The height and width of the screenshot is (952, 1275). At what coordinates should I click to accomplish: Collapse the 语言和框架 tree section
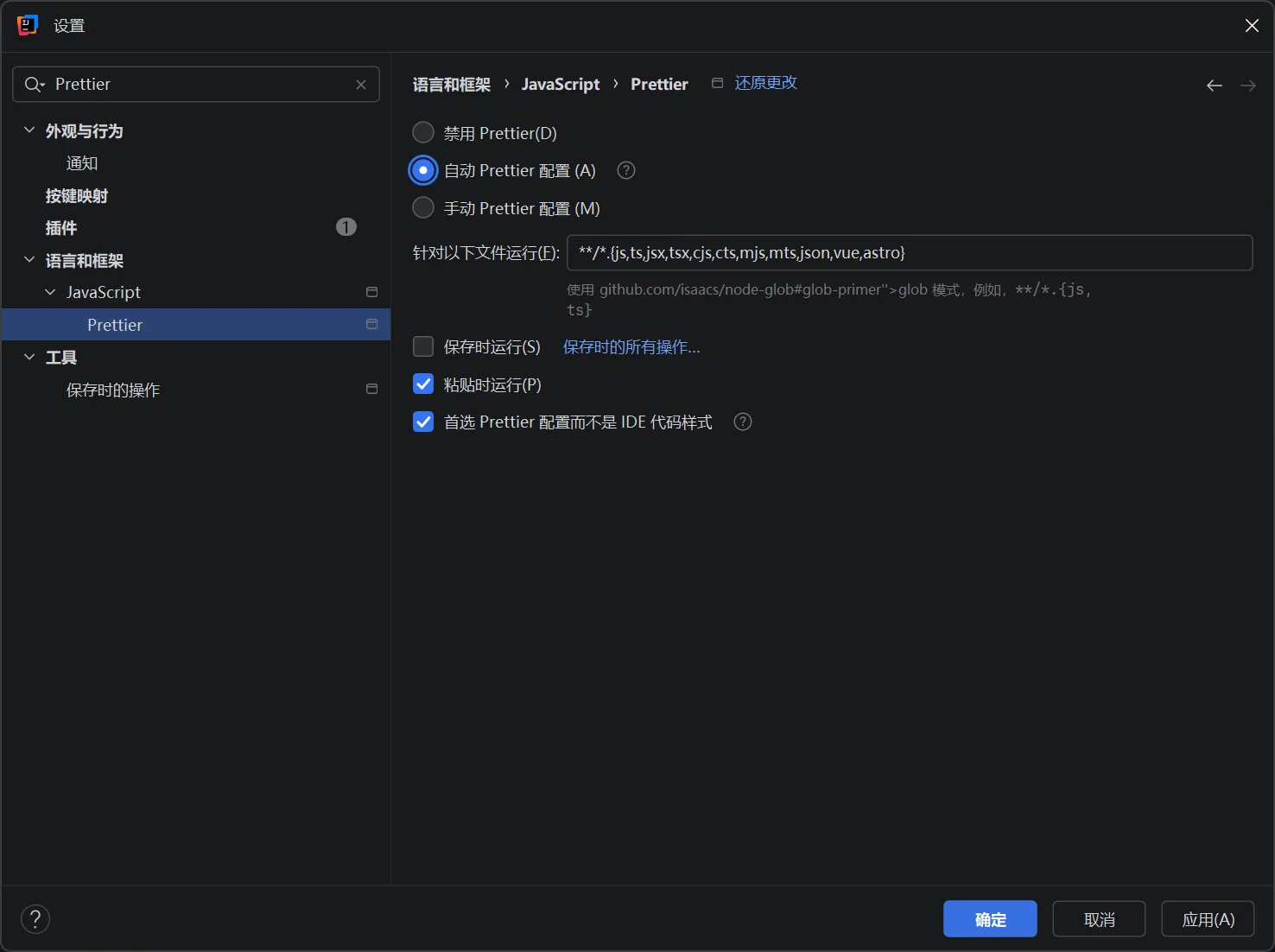click(29, 260)
